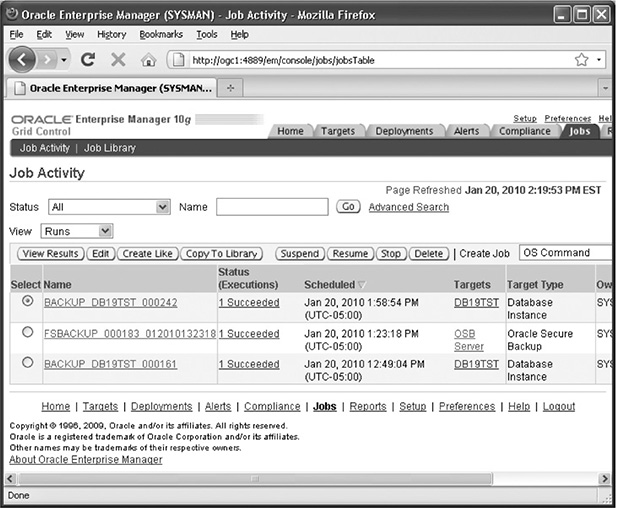Open a new tab with the plus button
This screenshot has height=508, width=618.
point(231,88)
